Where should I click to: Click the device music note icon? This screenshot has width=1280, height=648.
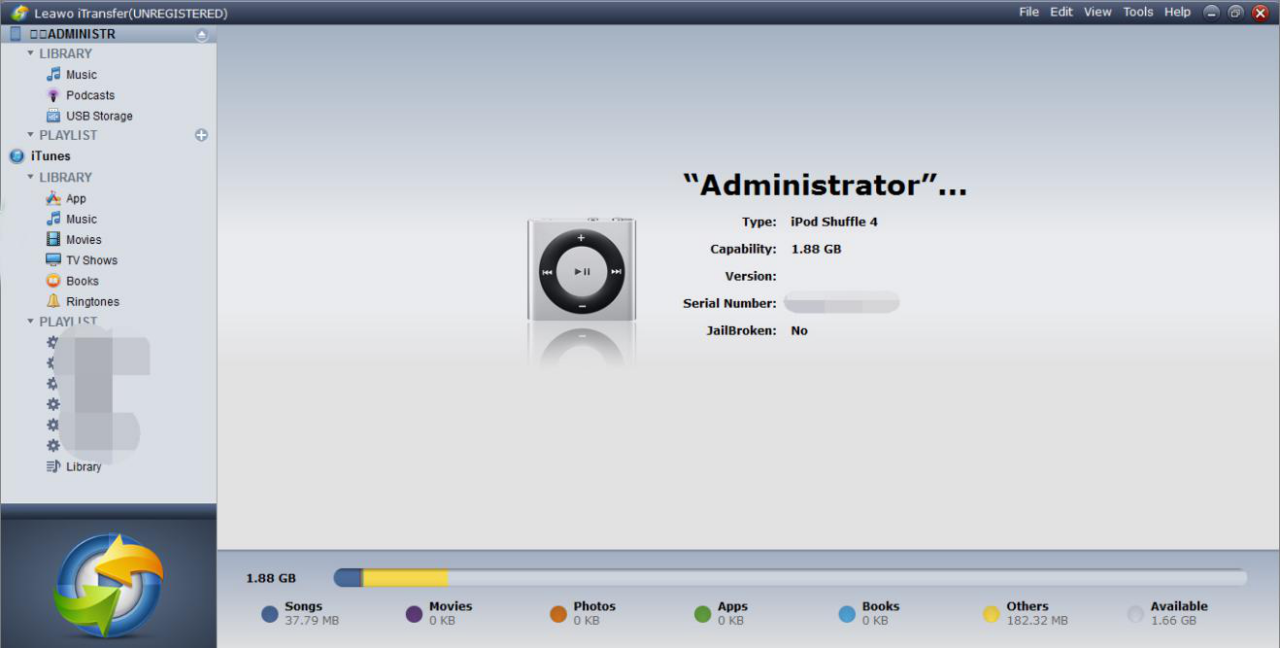coord(54,74)
